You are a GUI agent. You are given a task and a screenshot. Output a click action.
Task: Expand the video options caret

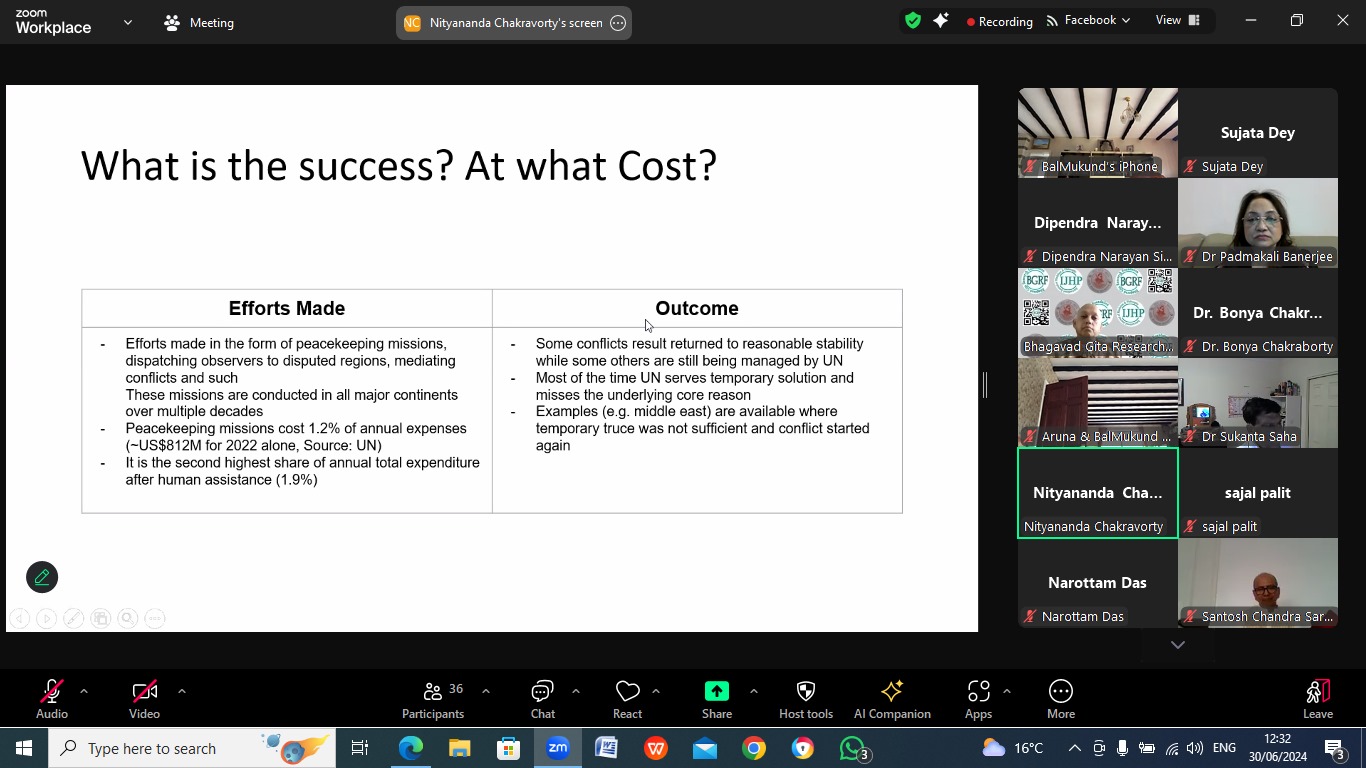(181, 691)
